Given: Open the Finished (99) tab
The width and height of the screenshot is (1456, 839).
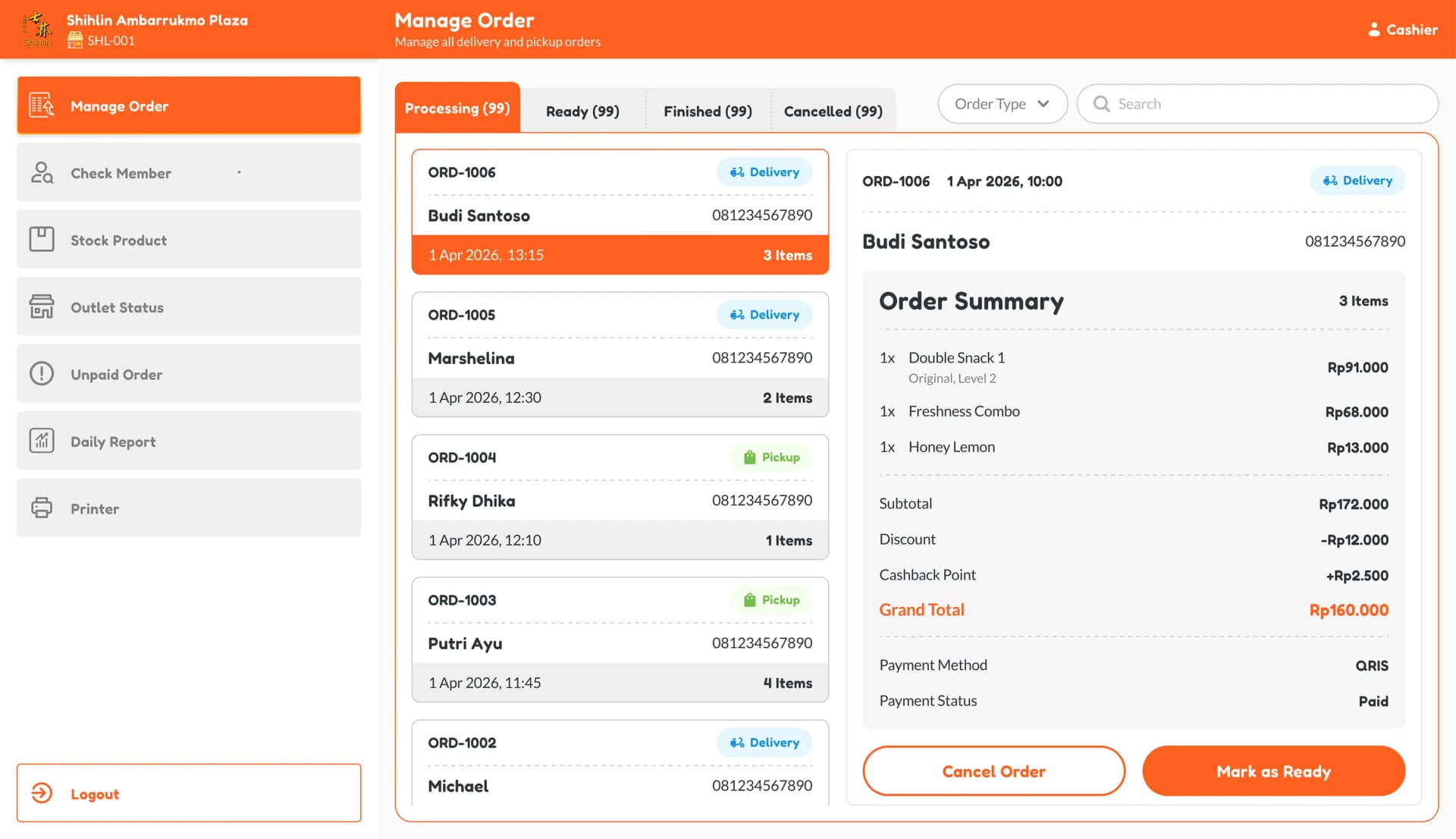Looking at the screenshot, I should point(708,112).
